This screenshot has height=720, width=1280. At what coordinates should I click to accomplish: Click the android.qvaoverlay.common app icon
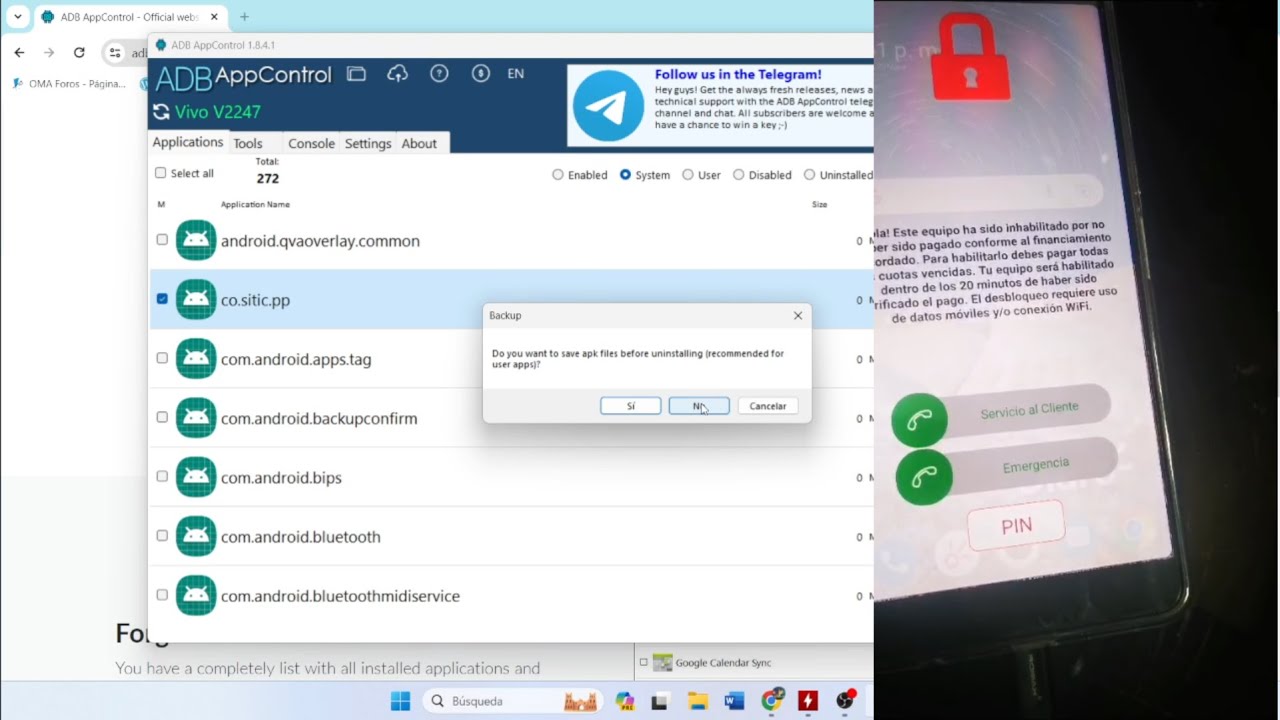tap(196, 240)
